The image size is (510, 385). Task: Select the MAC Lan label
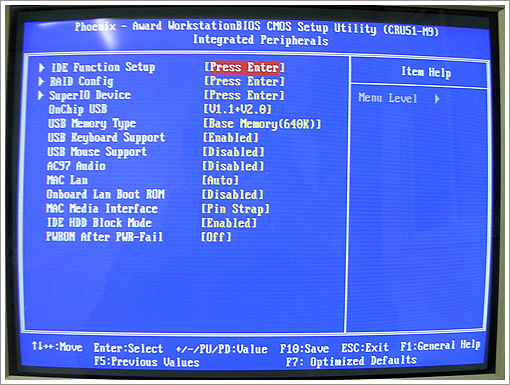(67, 180)
